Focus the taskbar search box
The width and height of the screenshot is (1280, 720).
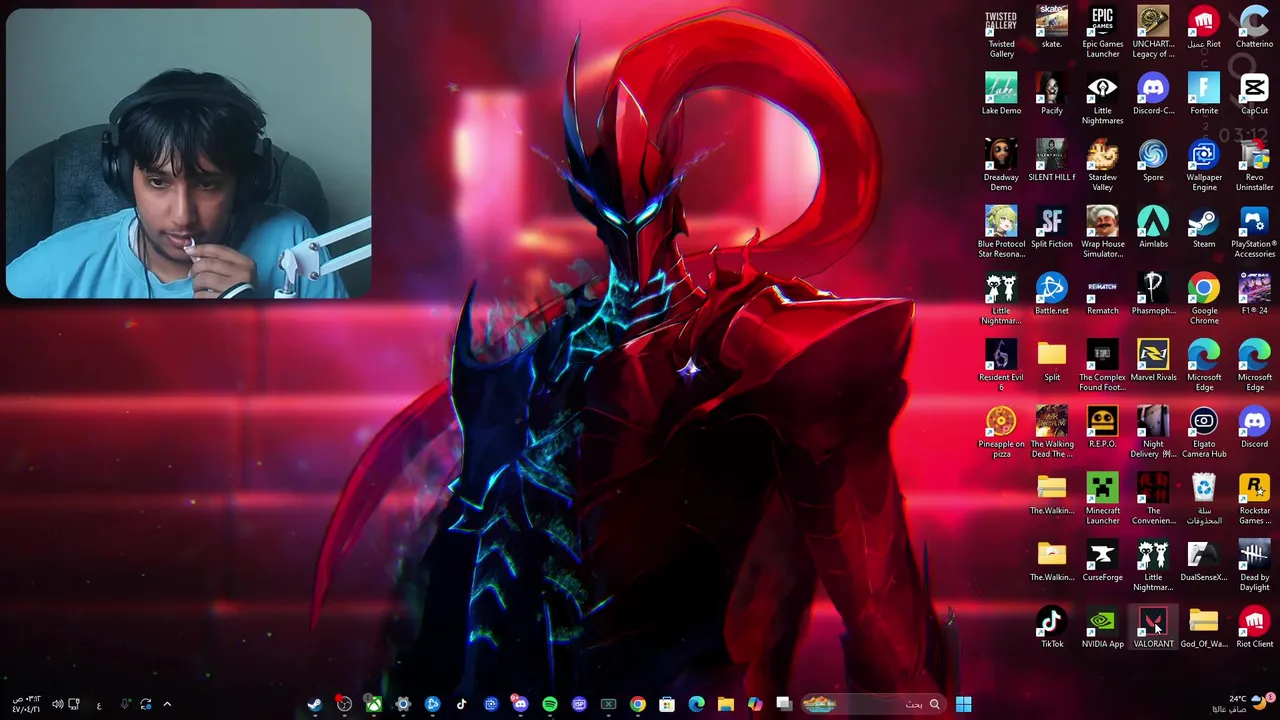(x=873, y=704)
